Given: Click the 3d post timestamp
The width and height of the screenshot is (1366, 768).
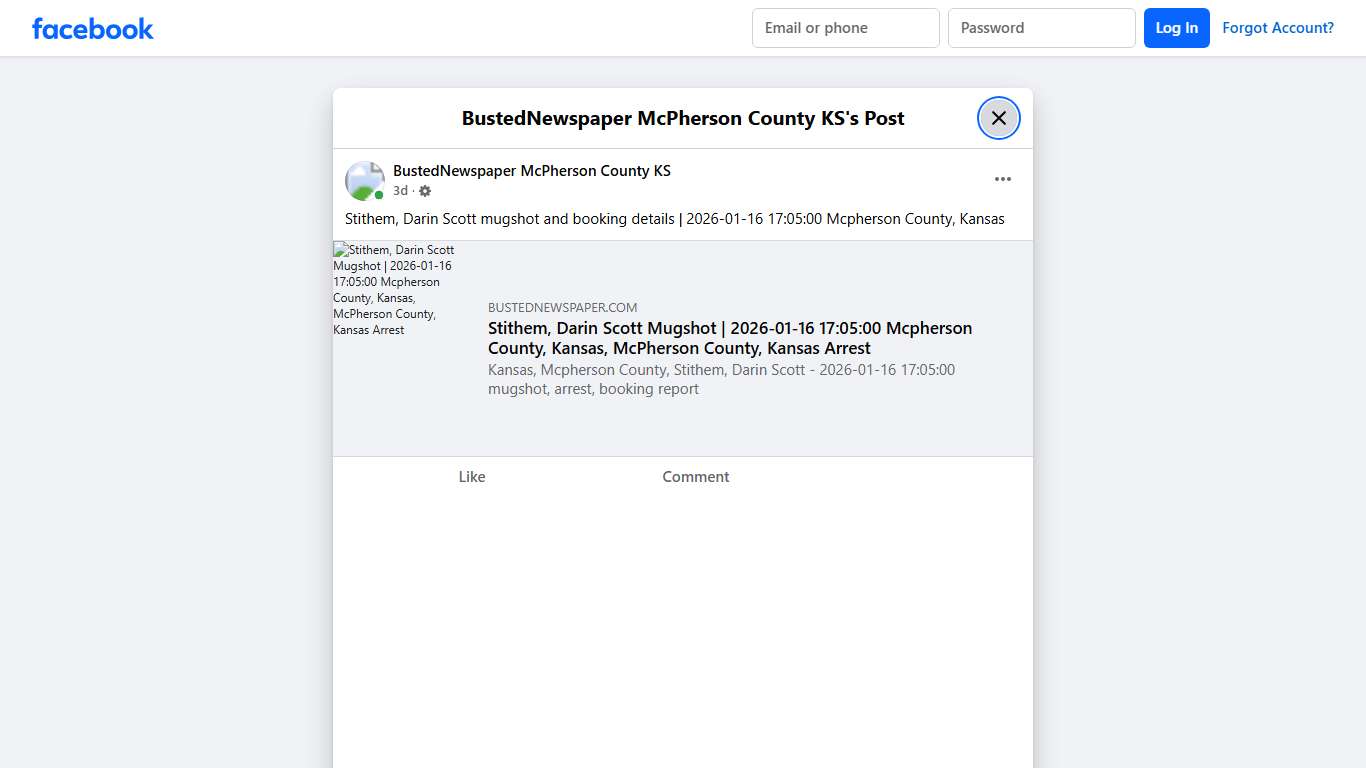Looking at the screenshot, I should (400, 190).
